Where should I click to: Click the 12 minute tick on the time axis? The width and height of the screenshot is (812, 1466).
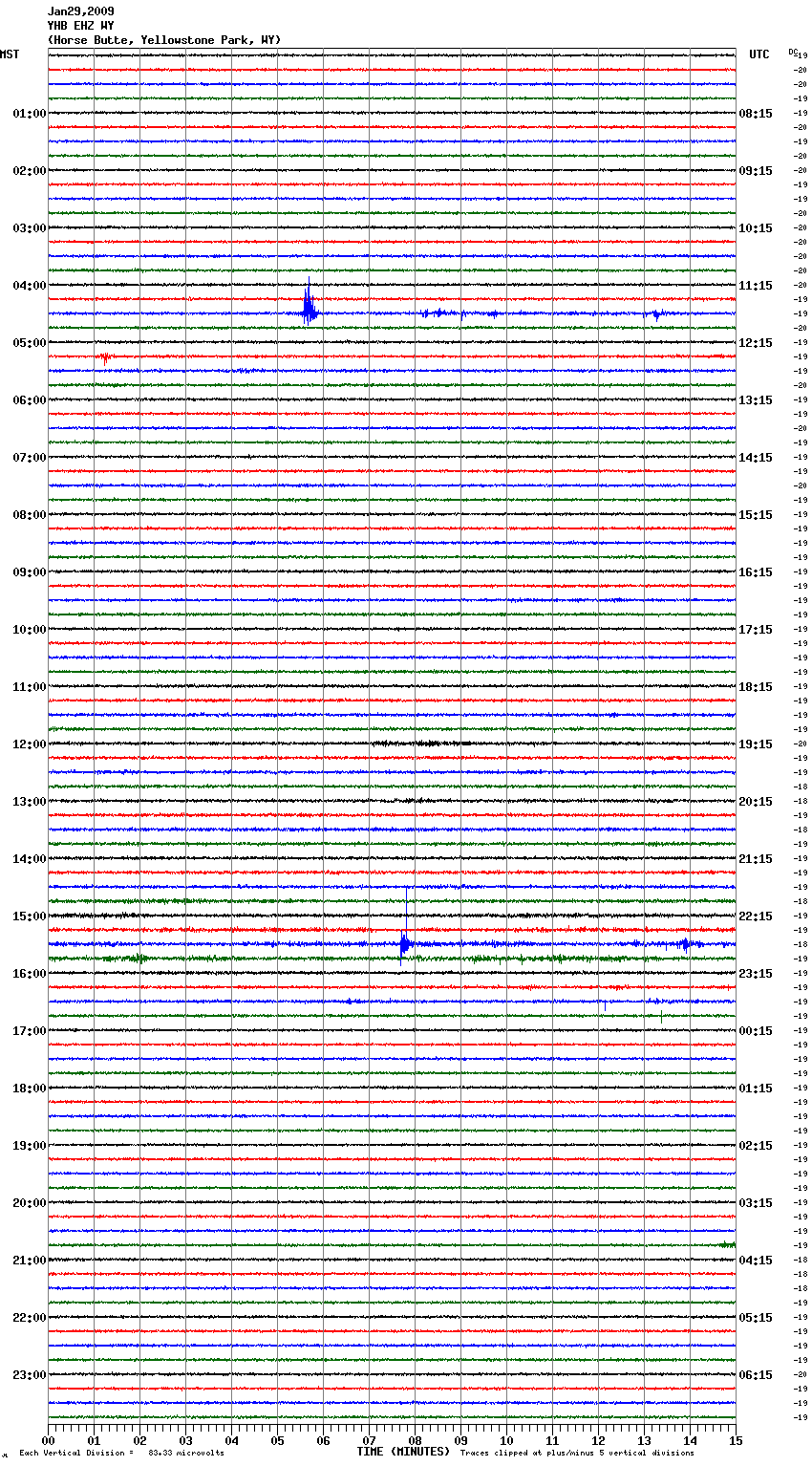pos(598,1441)
